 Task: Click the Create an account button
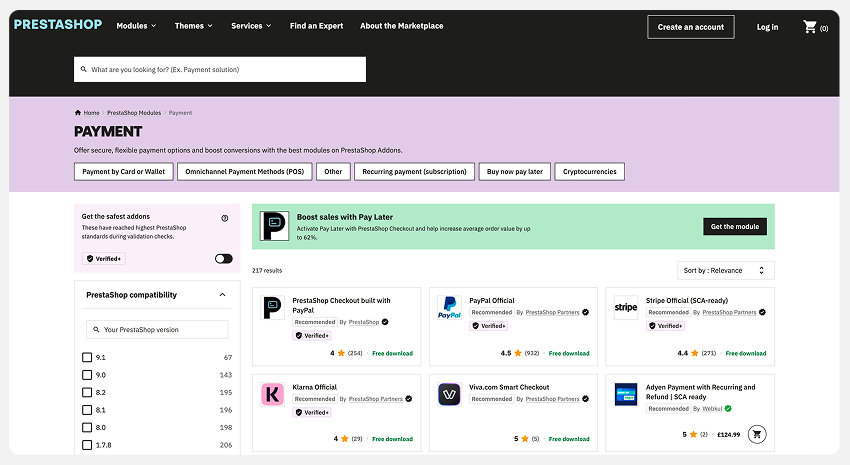click(x=691, y=27)
